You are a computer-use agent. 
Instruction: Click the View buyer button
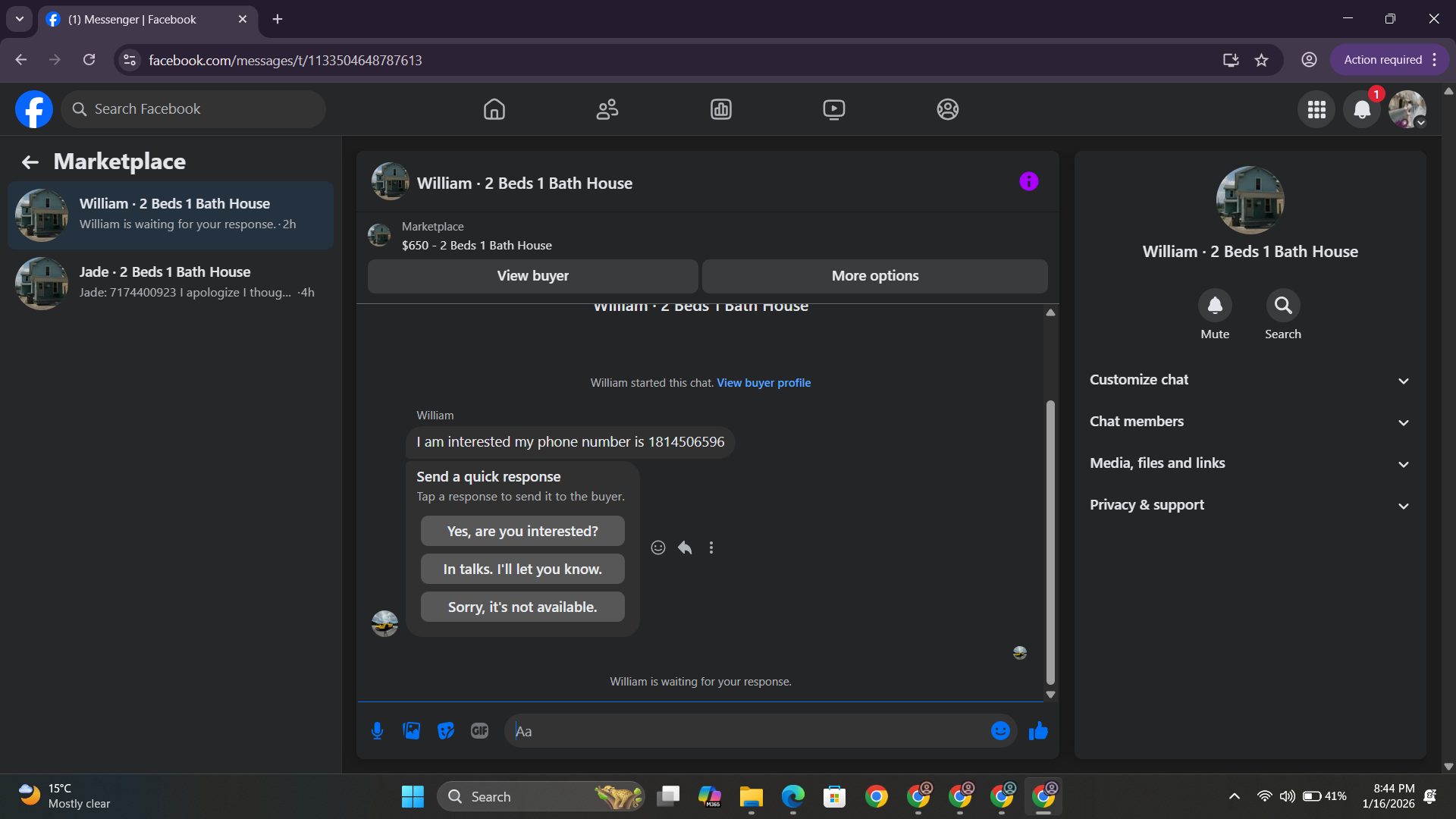[x=532, y=276]
